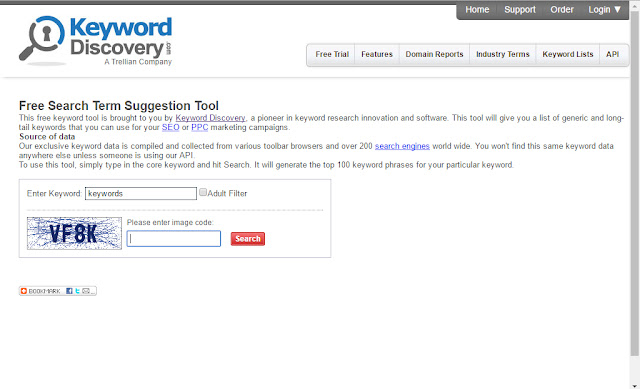
Task: Click the Bookmark plus icon
Action: [x=24, y=291]
